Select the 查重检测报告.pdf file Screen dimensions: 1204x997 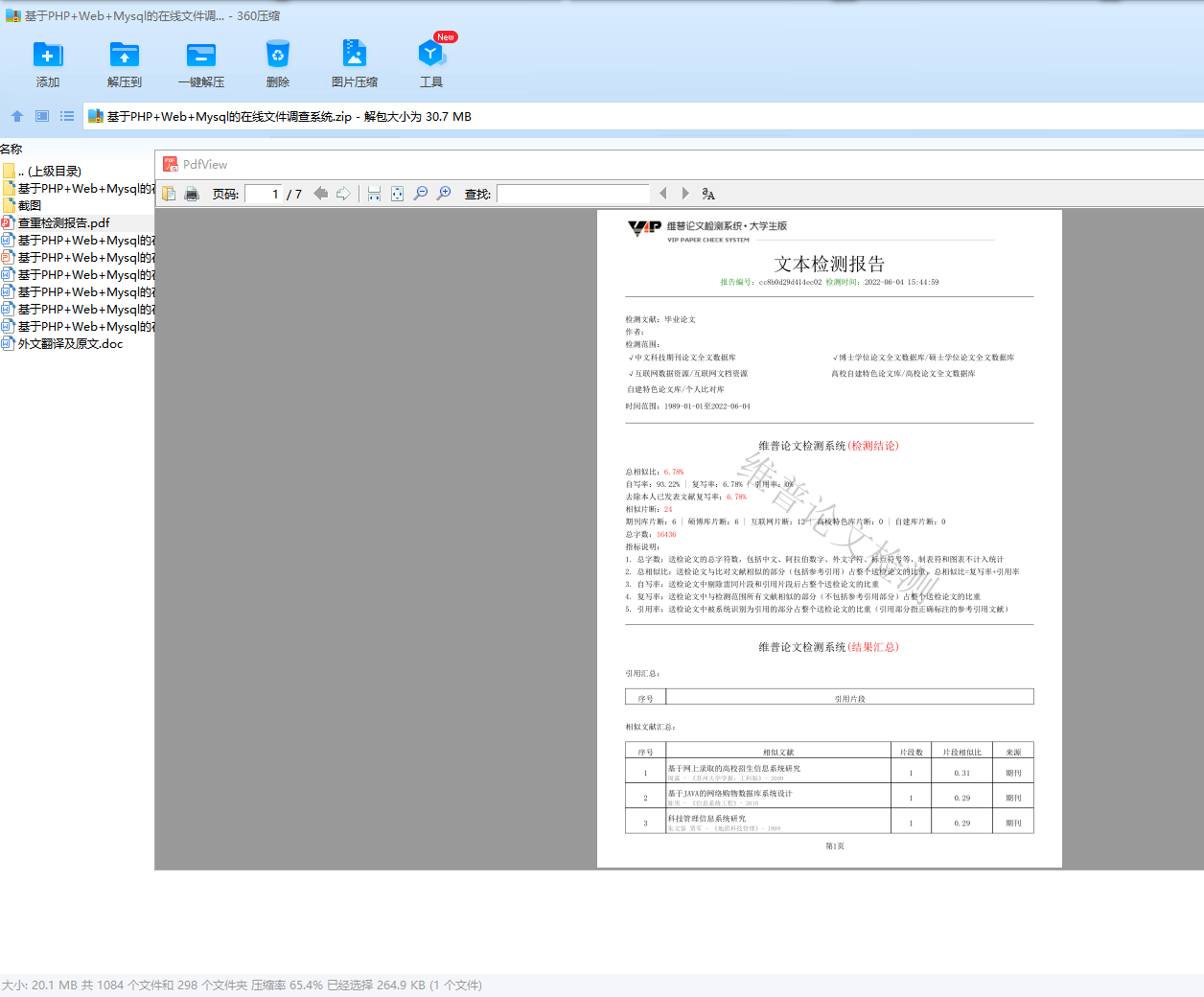(77, 223)
